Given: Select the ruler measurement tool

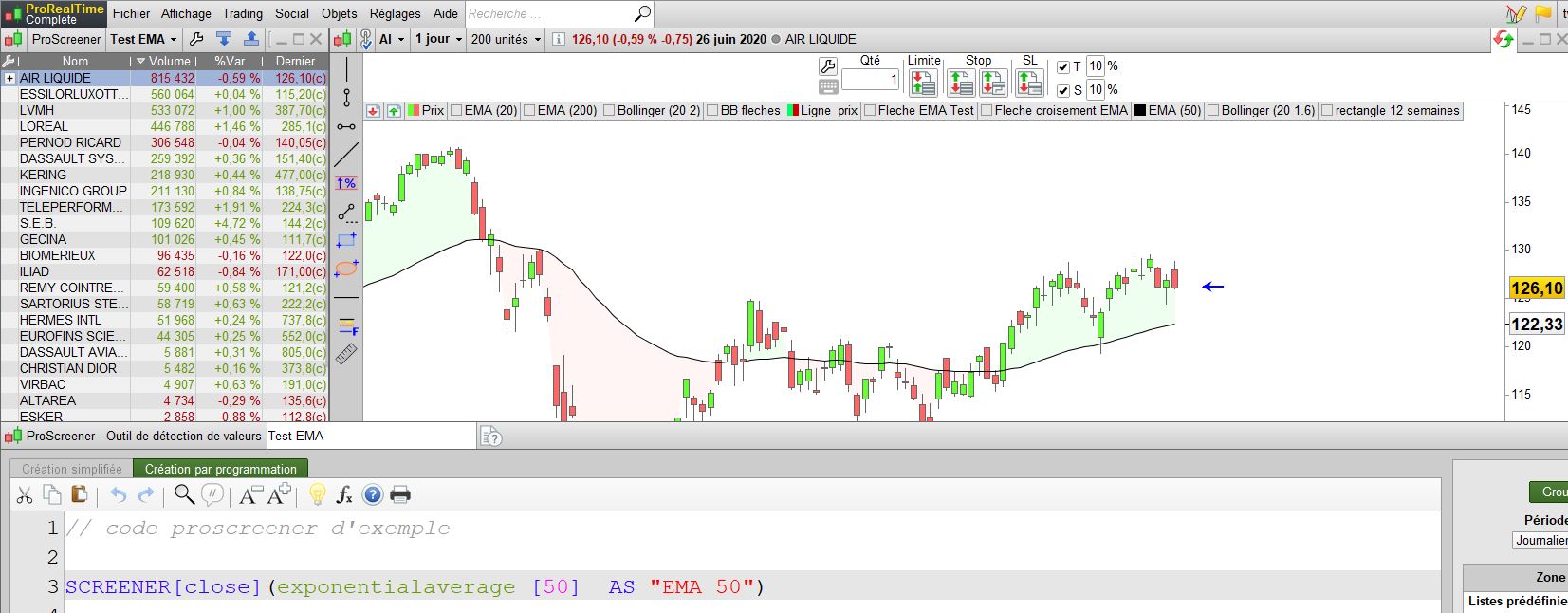Looking at the screenshot, I should click(x=347, y=354).
